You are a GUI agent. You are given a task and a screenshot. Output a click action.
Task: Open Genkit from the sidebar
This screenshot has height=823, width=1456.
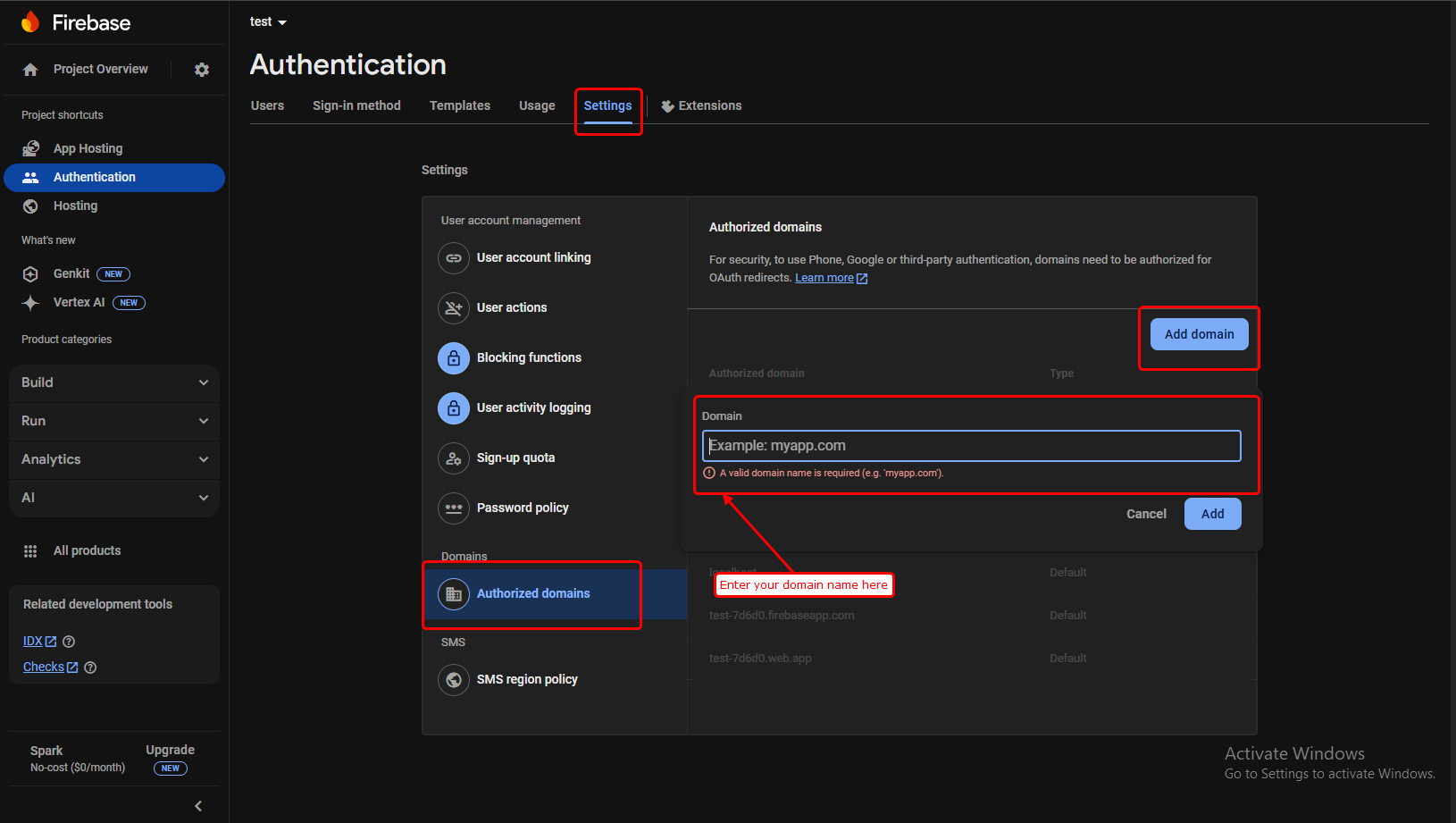pos(71,273)
